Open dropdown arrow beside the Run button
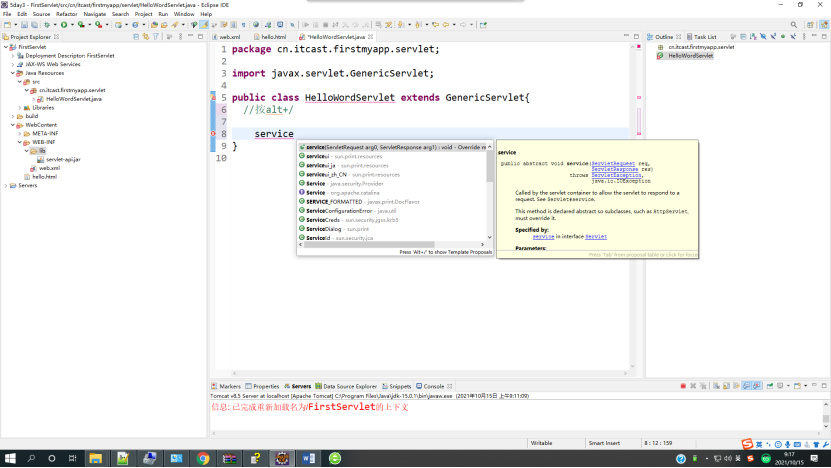831x468 pixels. coord(72,25)
